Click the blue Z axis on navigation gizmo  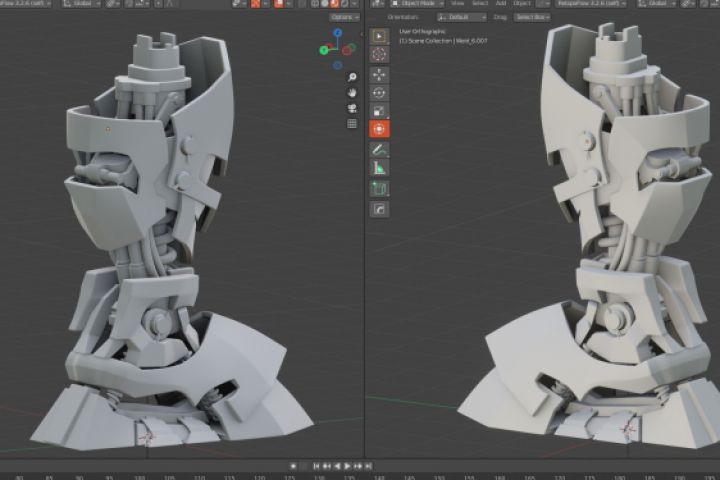[x=338, y=33]
